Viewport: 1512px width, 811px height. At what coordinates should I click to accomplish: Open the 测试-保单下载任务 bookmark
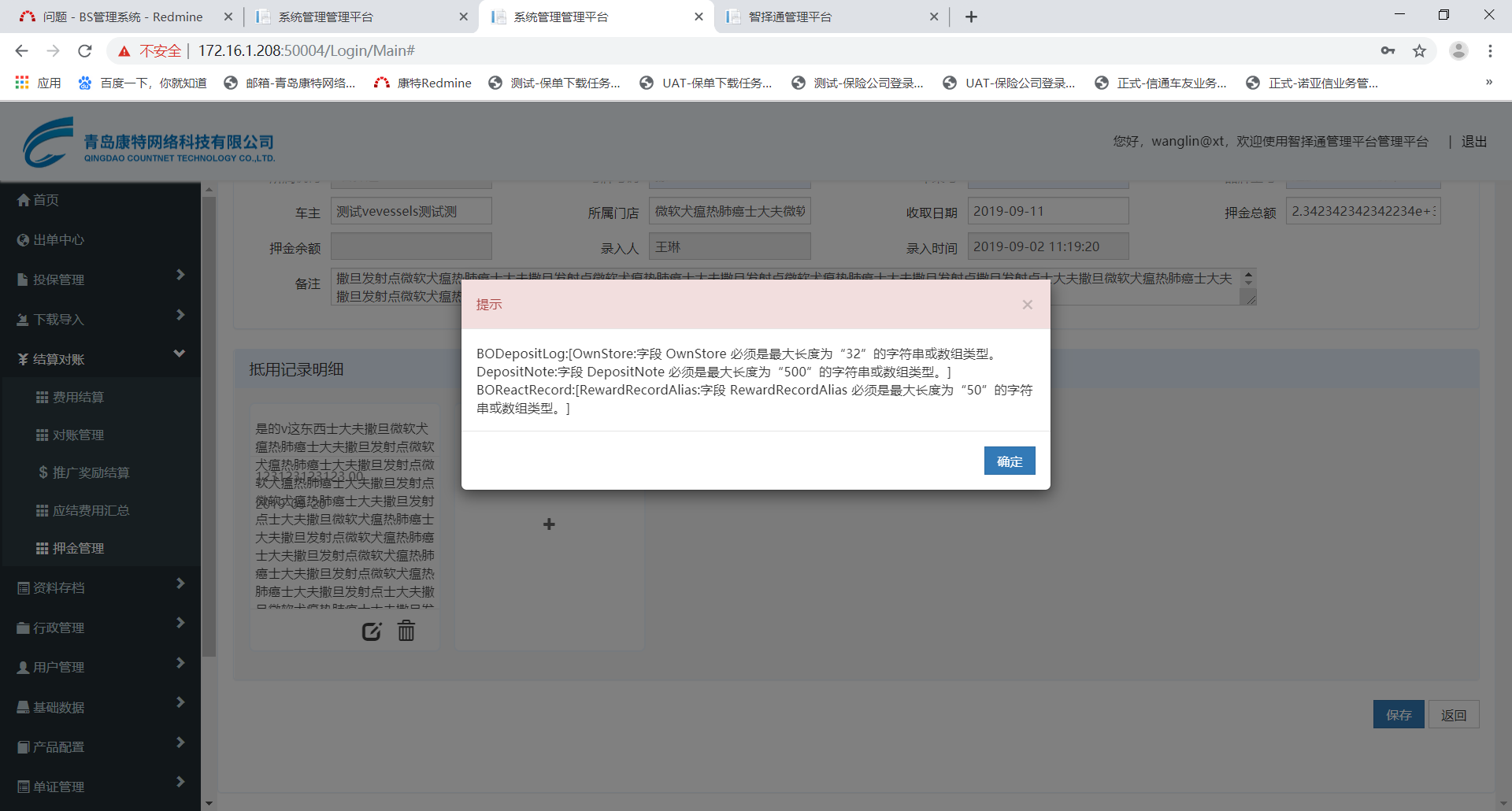point(554,83)
